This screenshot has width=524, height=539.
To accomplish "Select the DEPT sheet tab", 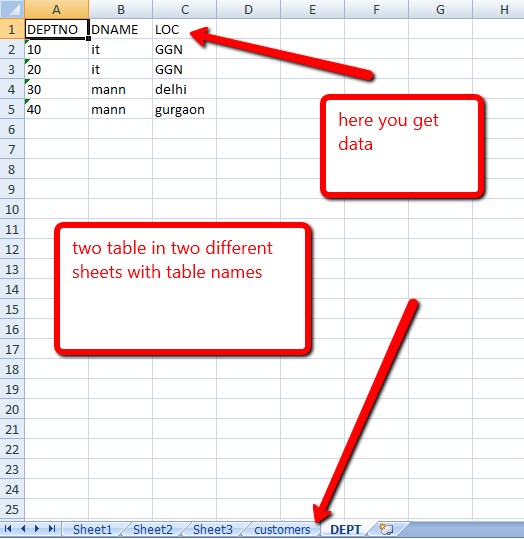I will 346,529.
